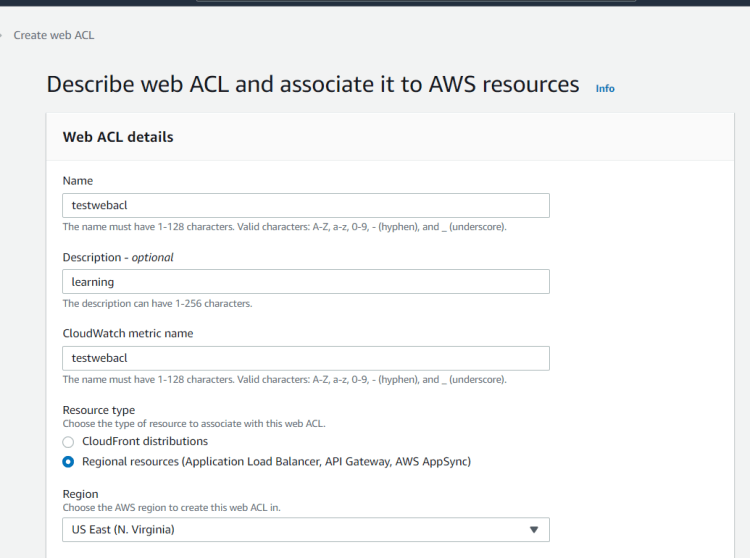Select the Regional resources radio button

tap(68, 462)
